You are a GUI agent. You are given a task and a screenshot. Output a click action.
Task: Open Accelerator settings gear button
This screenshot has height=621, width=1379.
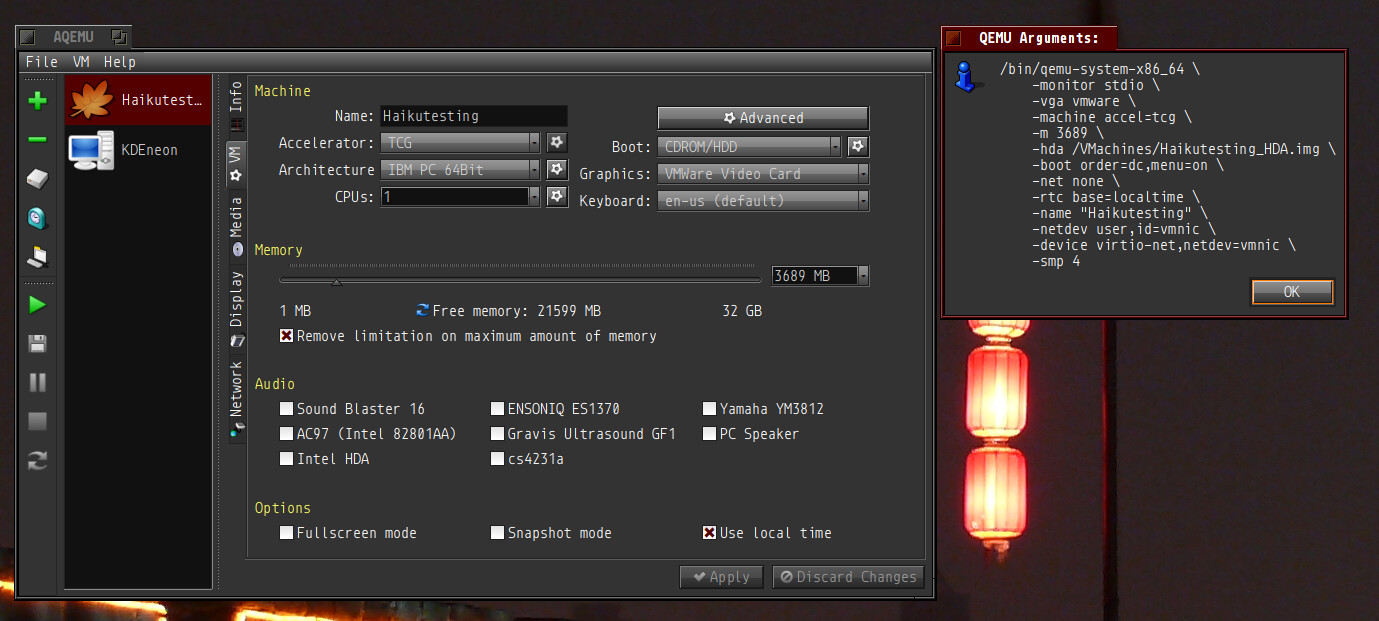coord(557,143)
